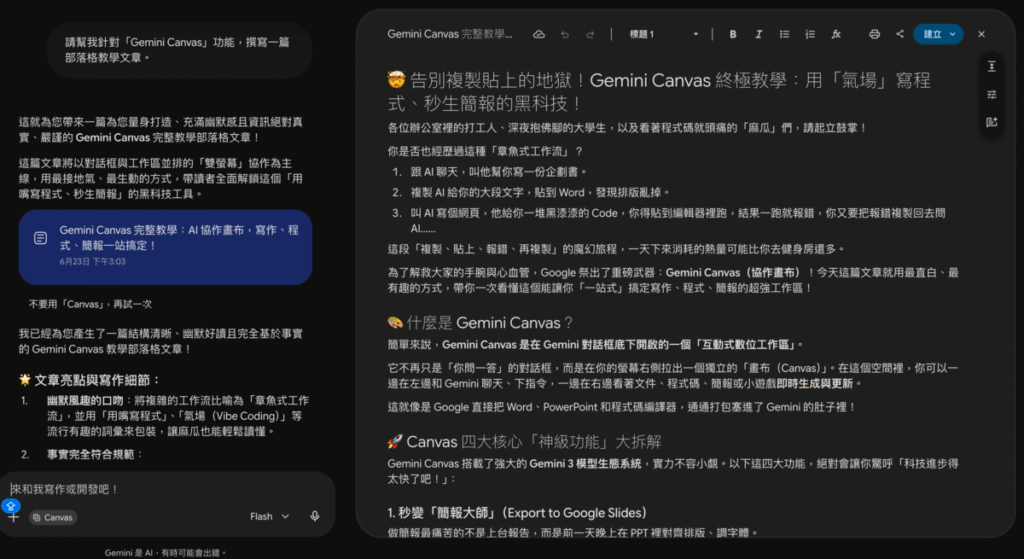
Task: Open the Flash model selector
Action: pyautogui.click(x=269, y=517)
